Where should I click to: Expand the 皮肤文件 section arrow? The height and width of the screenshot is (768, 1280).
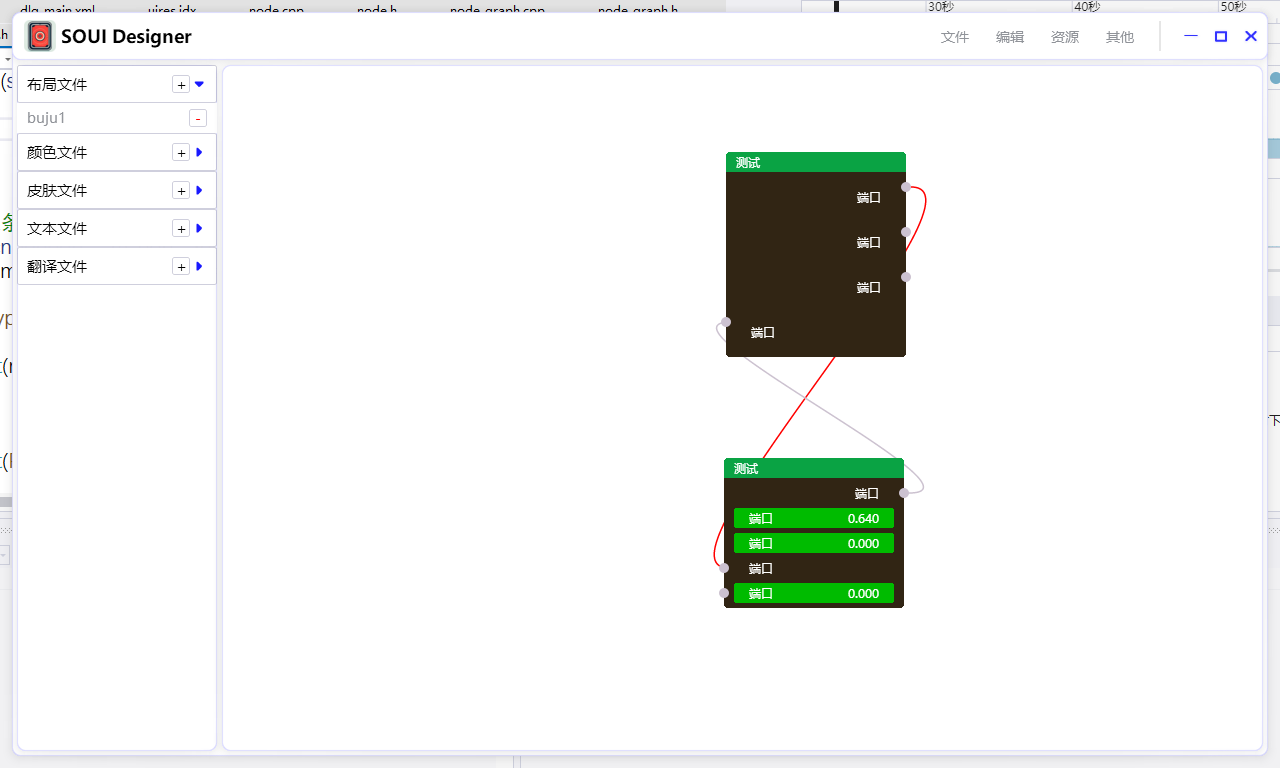click(199, 191)
